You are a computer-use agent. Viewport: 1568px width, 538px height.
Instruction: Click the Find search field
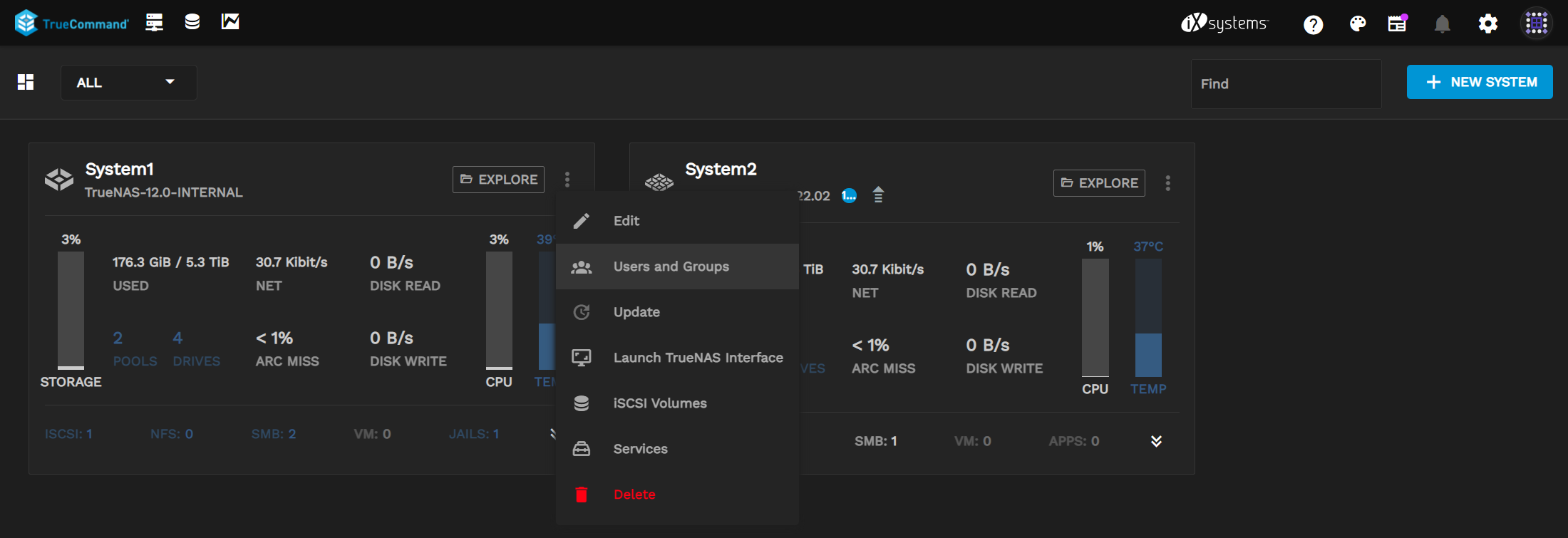[1286, 84]
